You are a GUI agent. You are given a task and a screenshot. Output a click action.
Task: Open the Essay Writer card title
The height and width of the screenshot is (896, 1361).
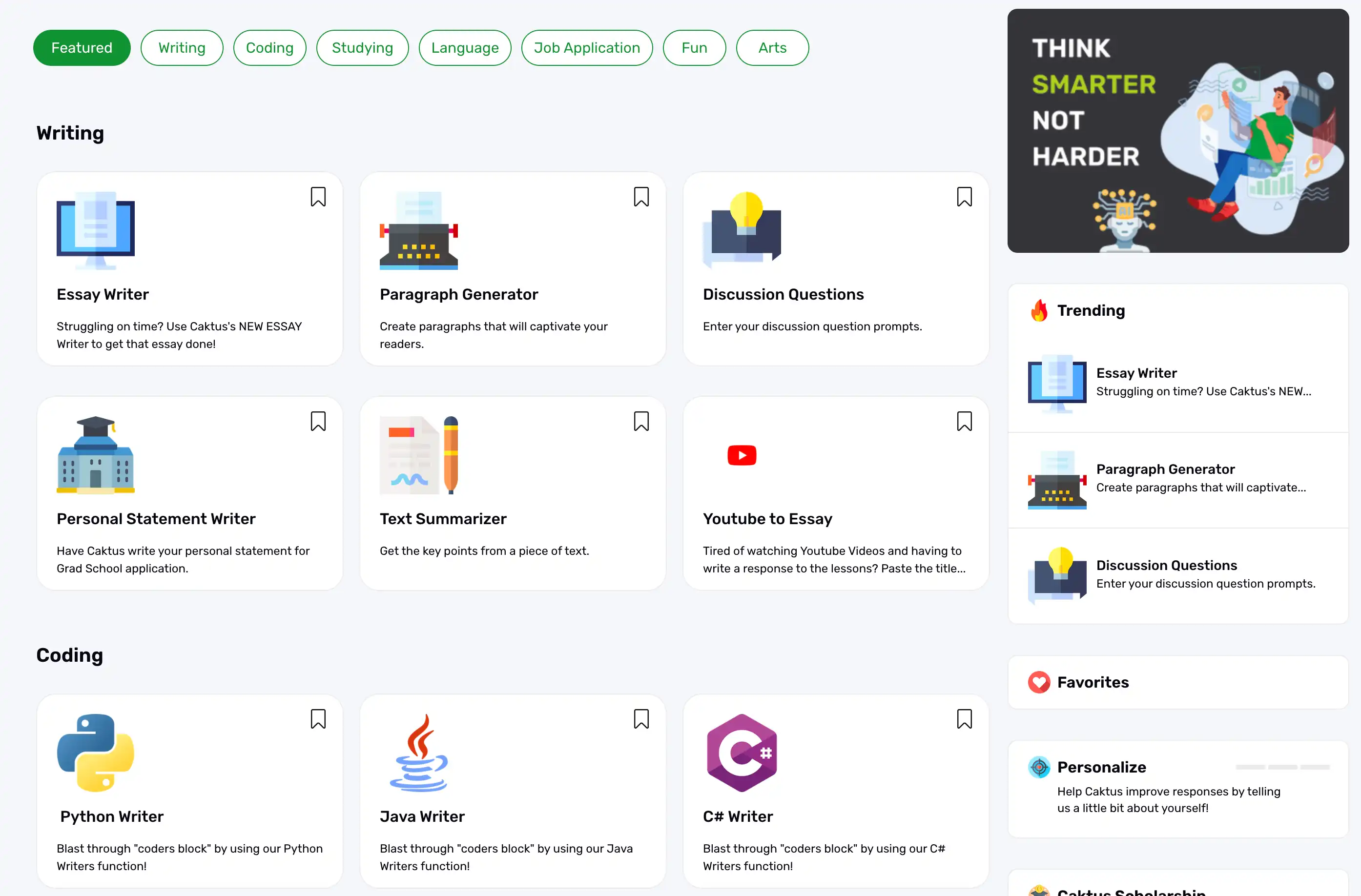[x=103, y=294]
